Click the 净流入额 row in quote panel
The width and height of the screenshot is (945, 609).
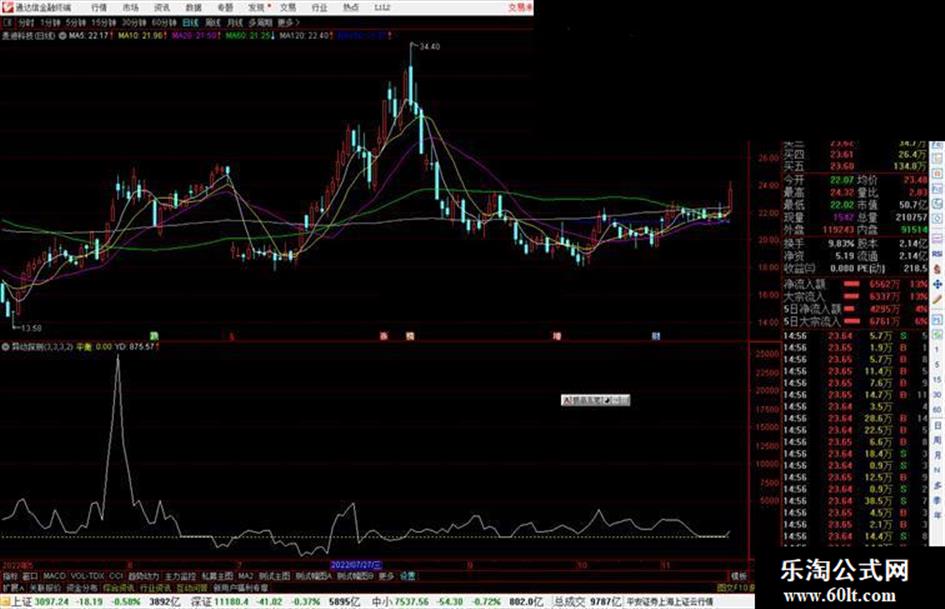point(856,283)
